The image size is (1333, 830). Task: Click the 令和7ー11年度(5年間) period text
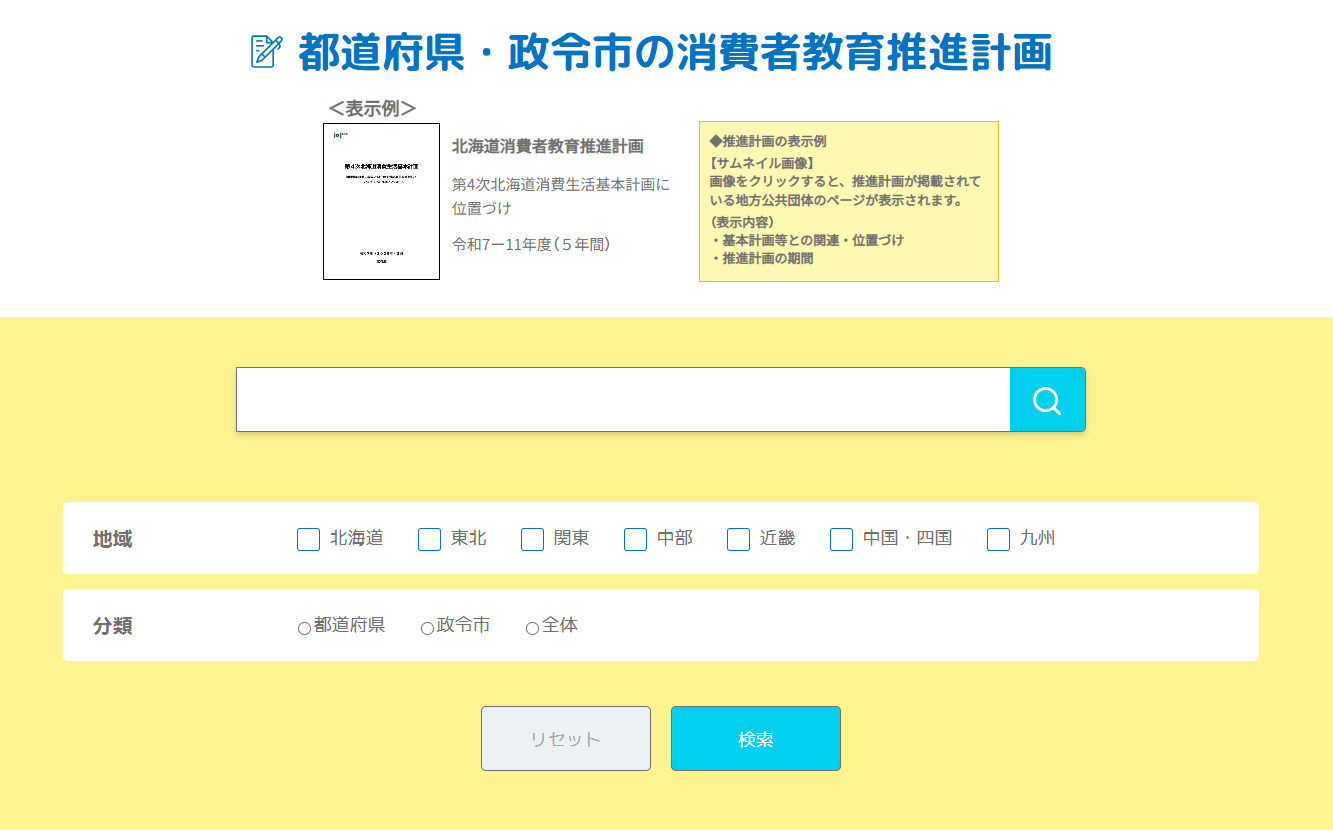531,244
